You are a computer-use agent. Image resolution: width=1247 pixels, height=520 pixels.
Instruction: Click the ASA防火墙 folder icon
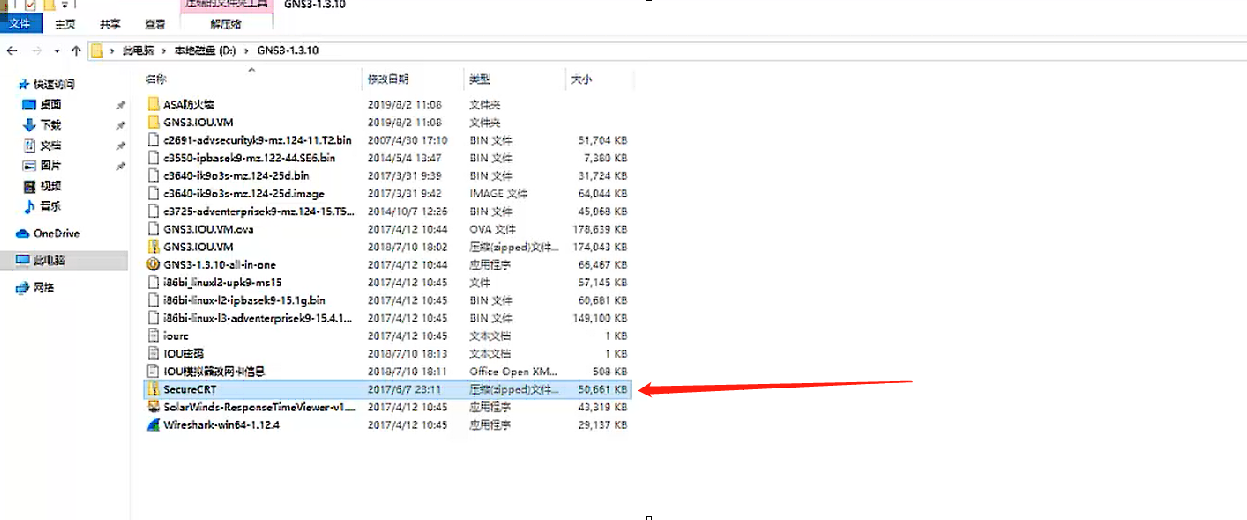coord(153,104)
